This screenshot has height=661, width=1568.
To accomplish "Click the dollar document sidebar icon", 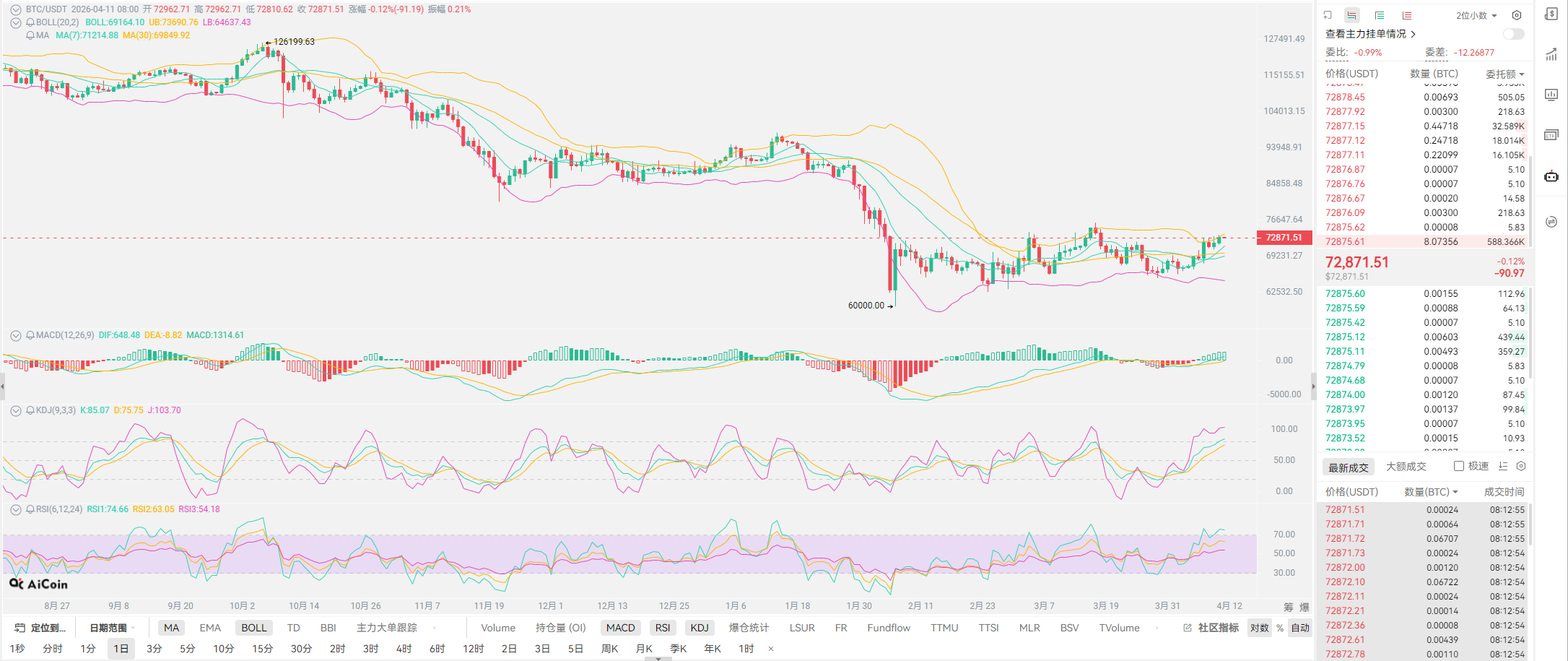I will tap(1551, 14).
